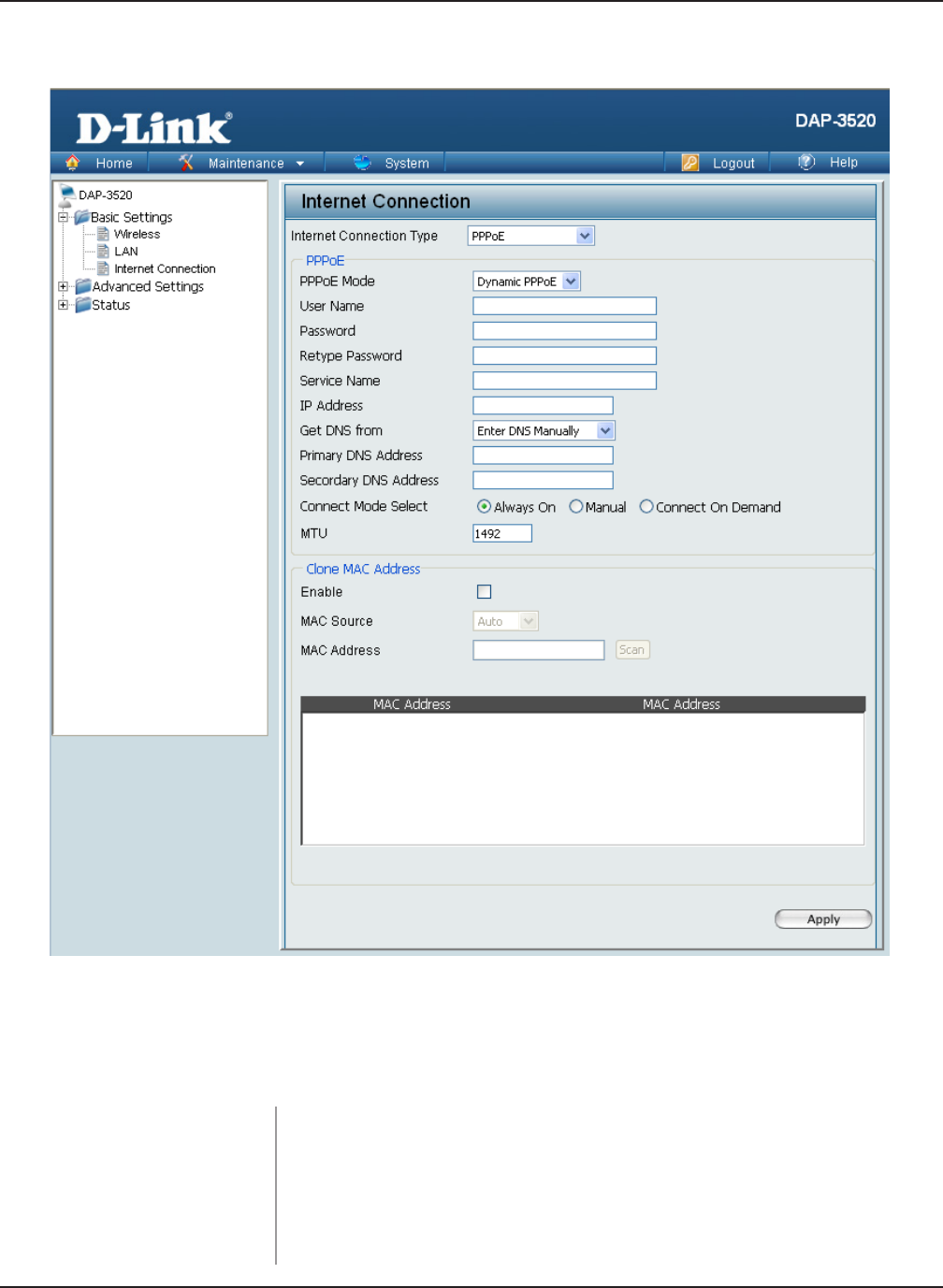Screen dimensions: 943x1288
Task: Select the Basic Settings tree label
Action: [132, 217]
